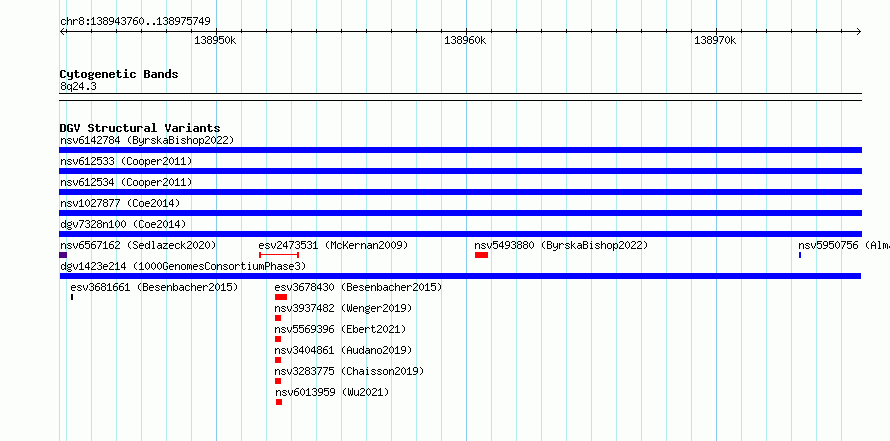Image resolution: width=890 pixels, height=441 pixels.
Task: Click nsv1027877 (Coe2014) label
Action: click(120, 203)
